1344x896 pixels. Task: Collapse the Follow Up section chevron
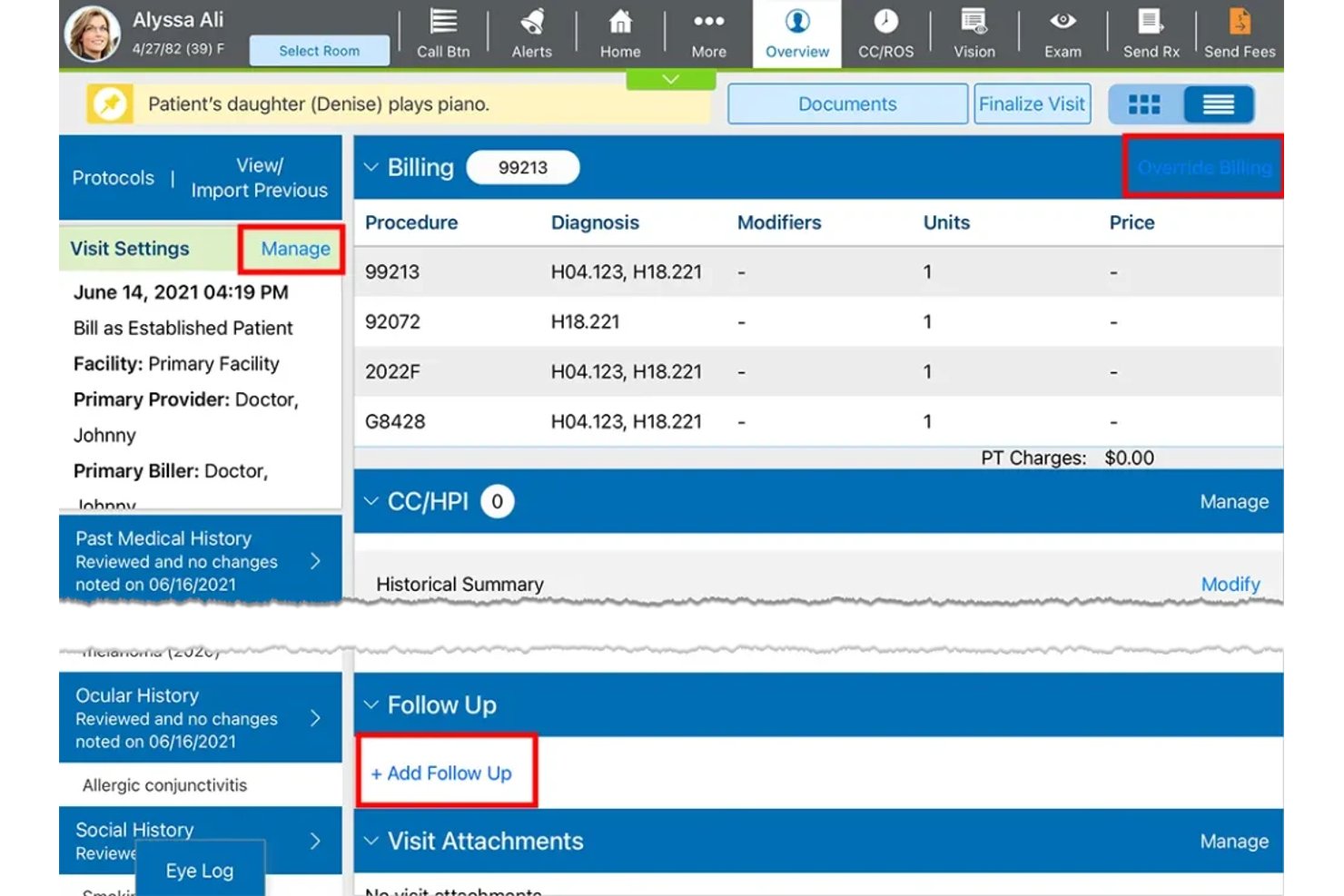tap(371, 704)
